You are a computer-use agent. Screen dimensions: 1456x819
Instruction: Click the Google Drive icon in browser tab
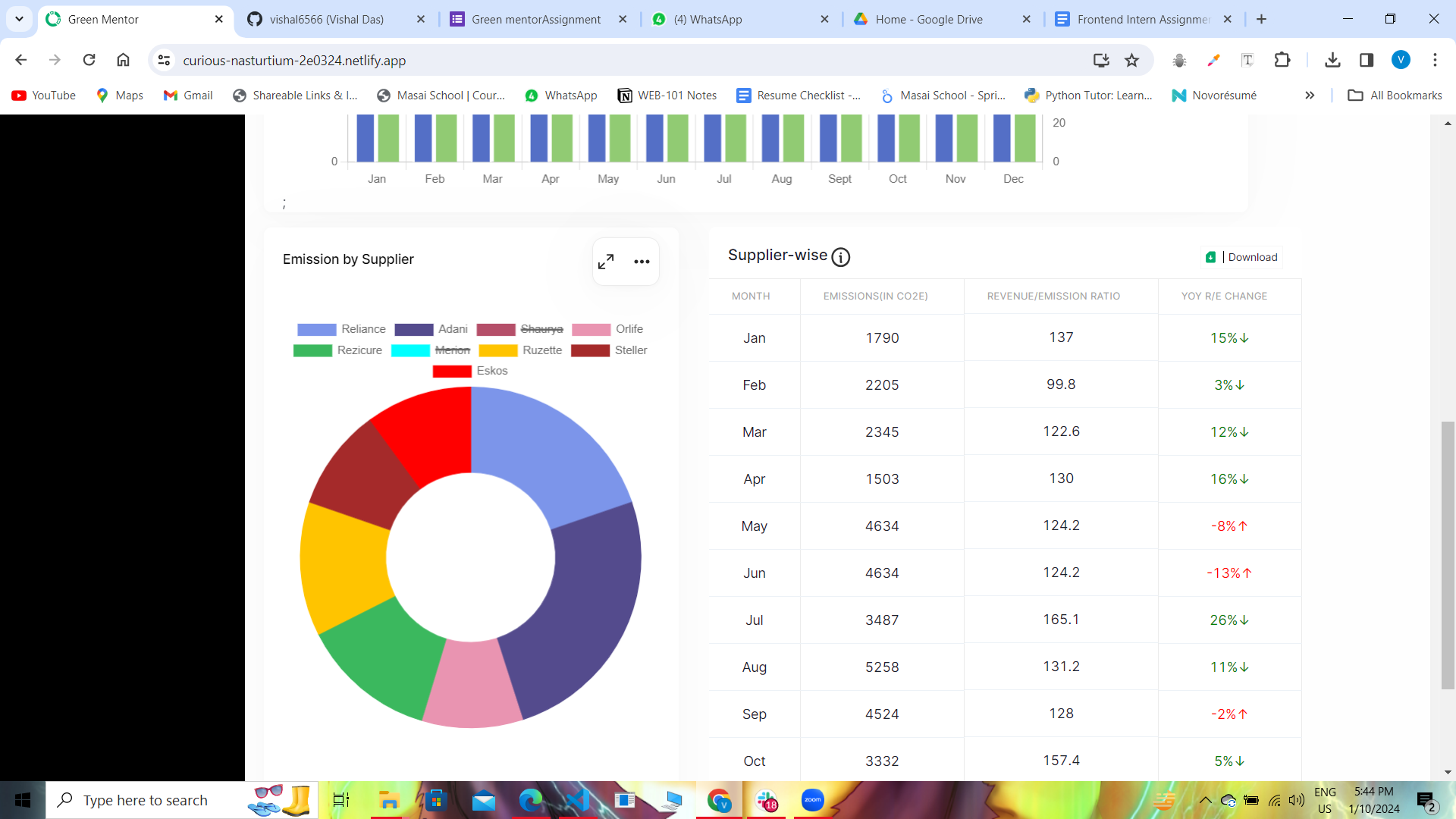[x=861, y=19]
